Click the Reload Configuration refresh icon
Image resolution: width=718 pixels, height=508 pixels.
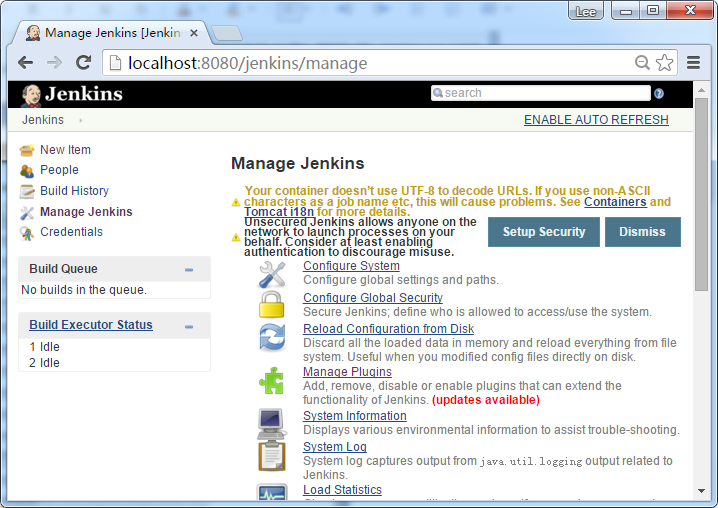(272, 337)
